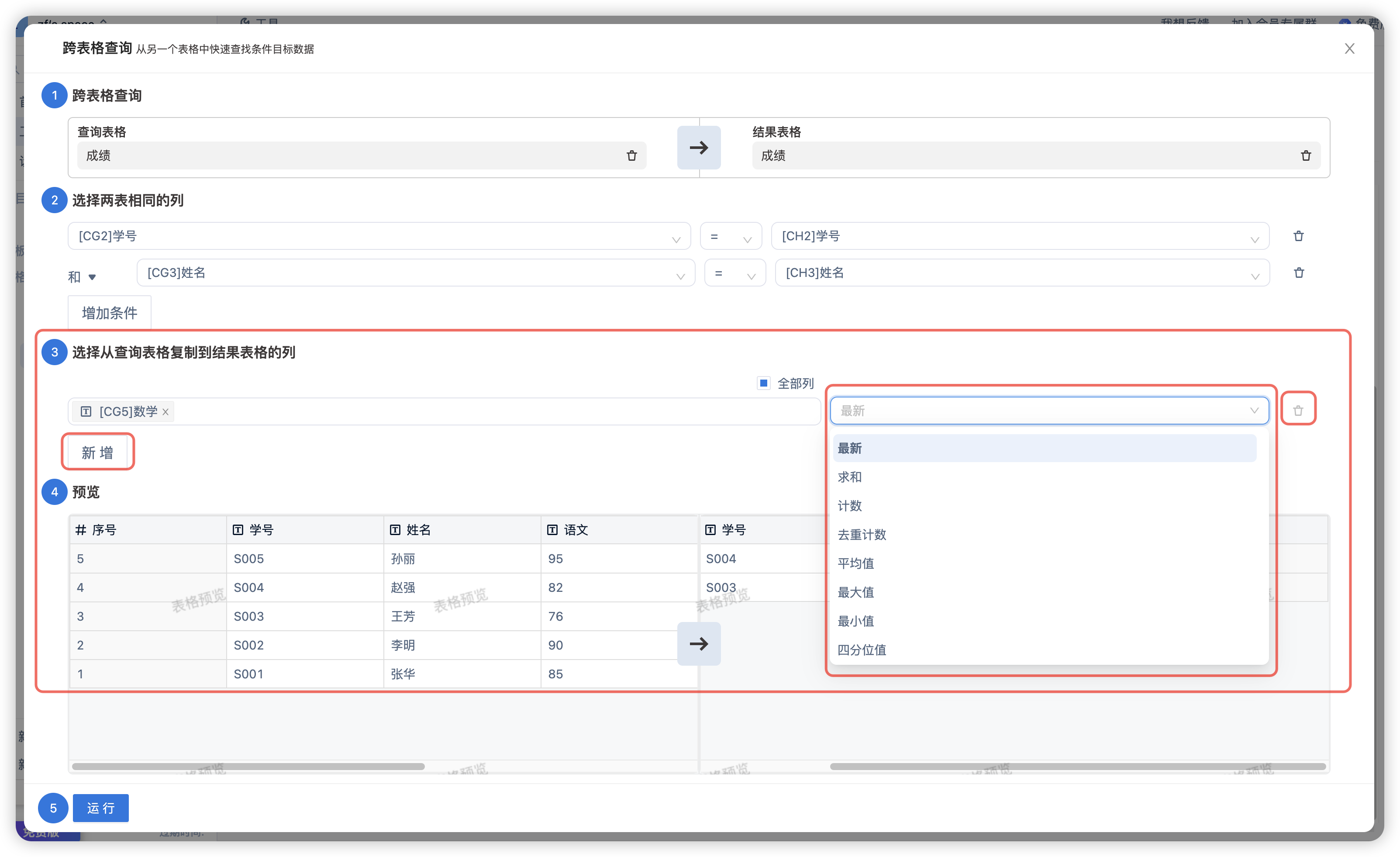Delete the 查询表格 成绩 entry

tap(631, 156)
